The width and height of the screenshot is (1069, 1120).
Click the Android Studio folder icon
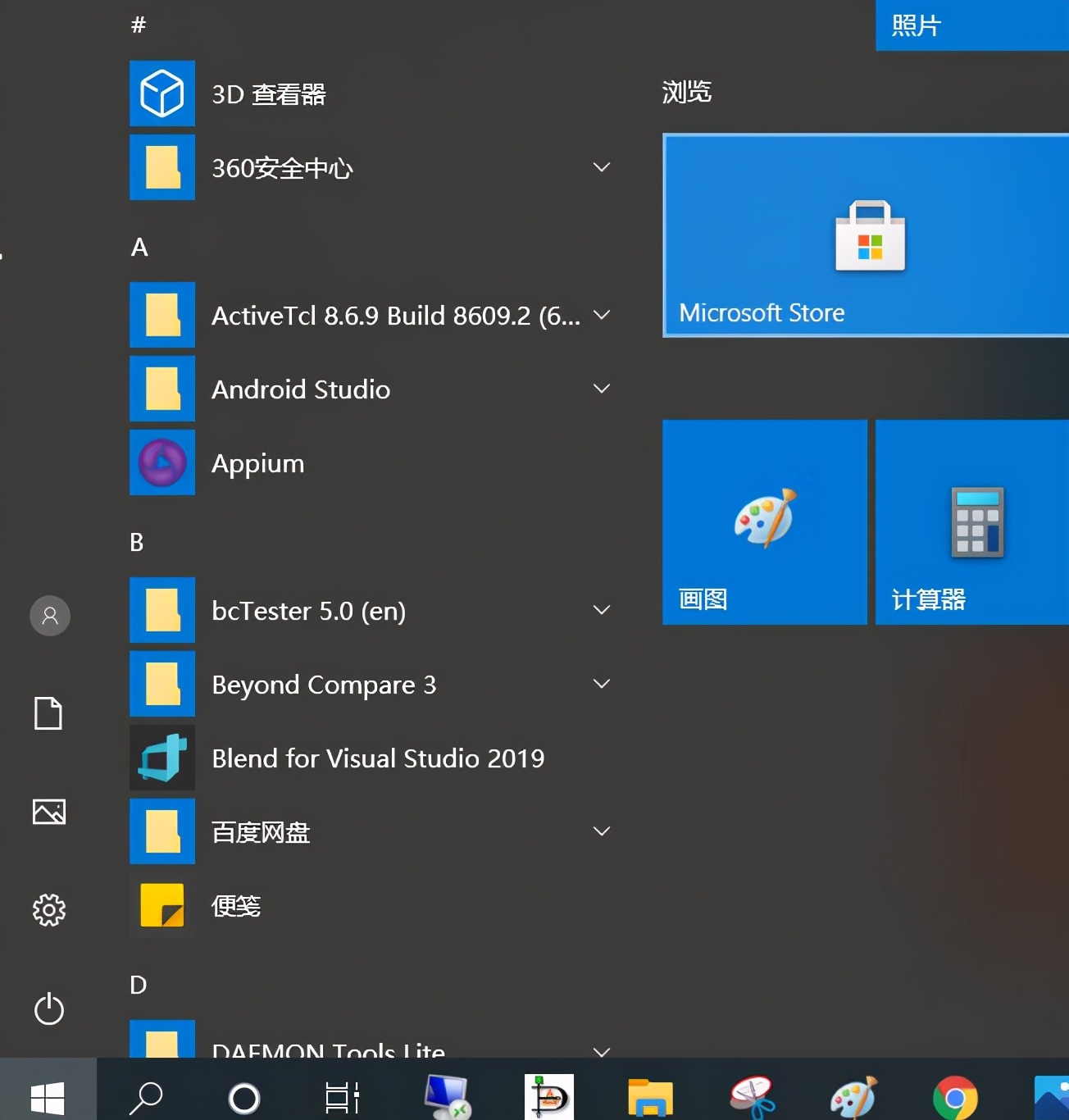pos(162,389)
